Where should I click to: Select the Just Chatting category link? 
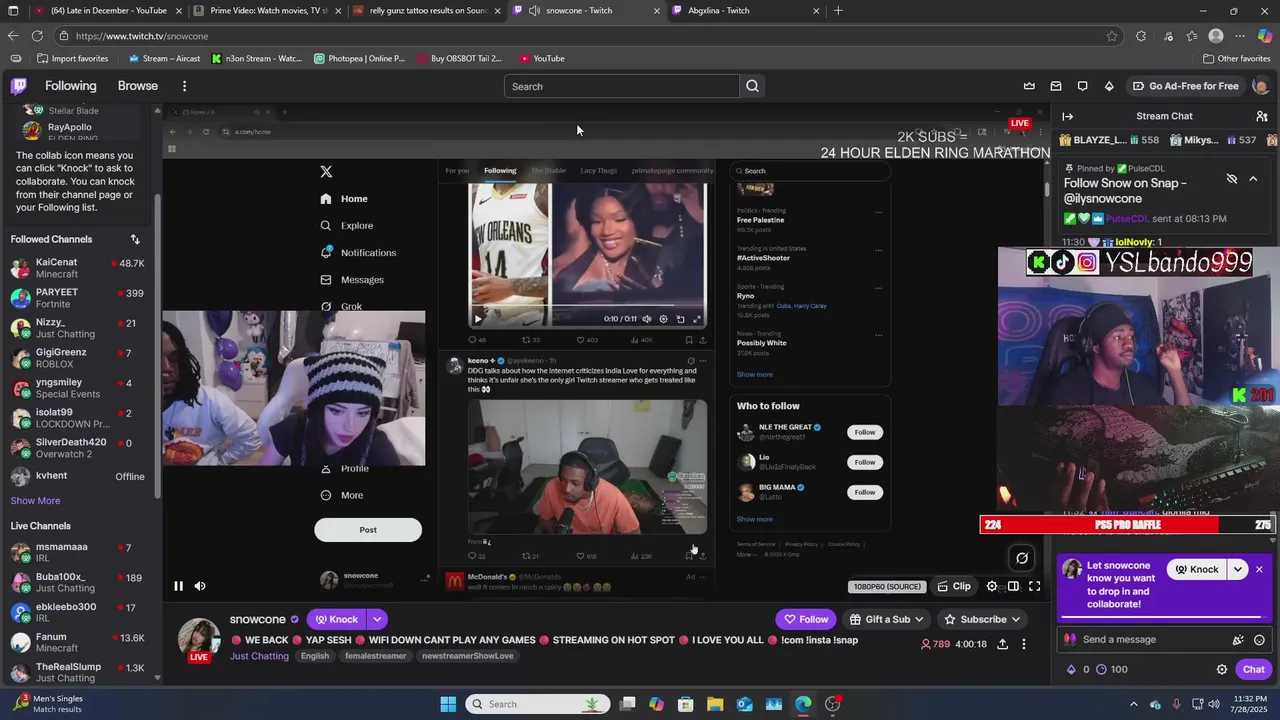259,656
